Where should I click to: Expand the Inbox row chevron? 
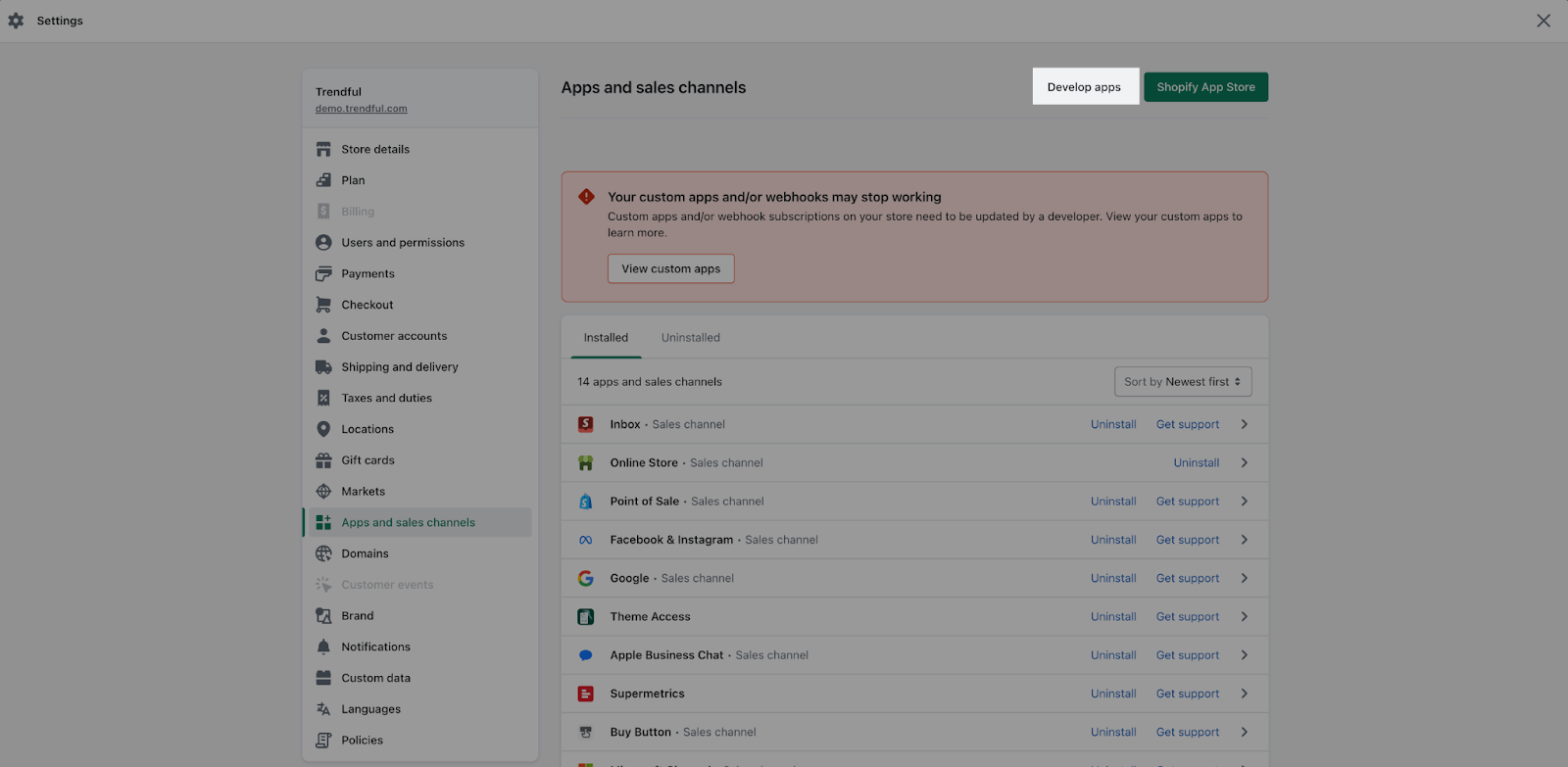click(x=1245, y=424)
